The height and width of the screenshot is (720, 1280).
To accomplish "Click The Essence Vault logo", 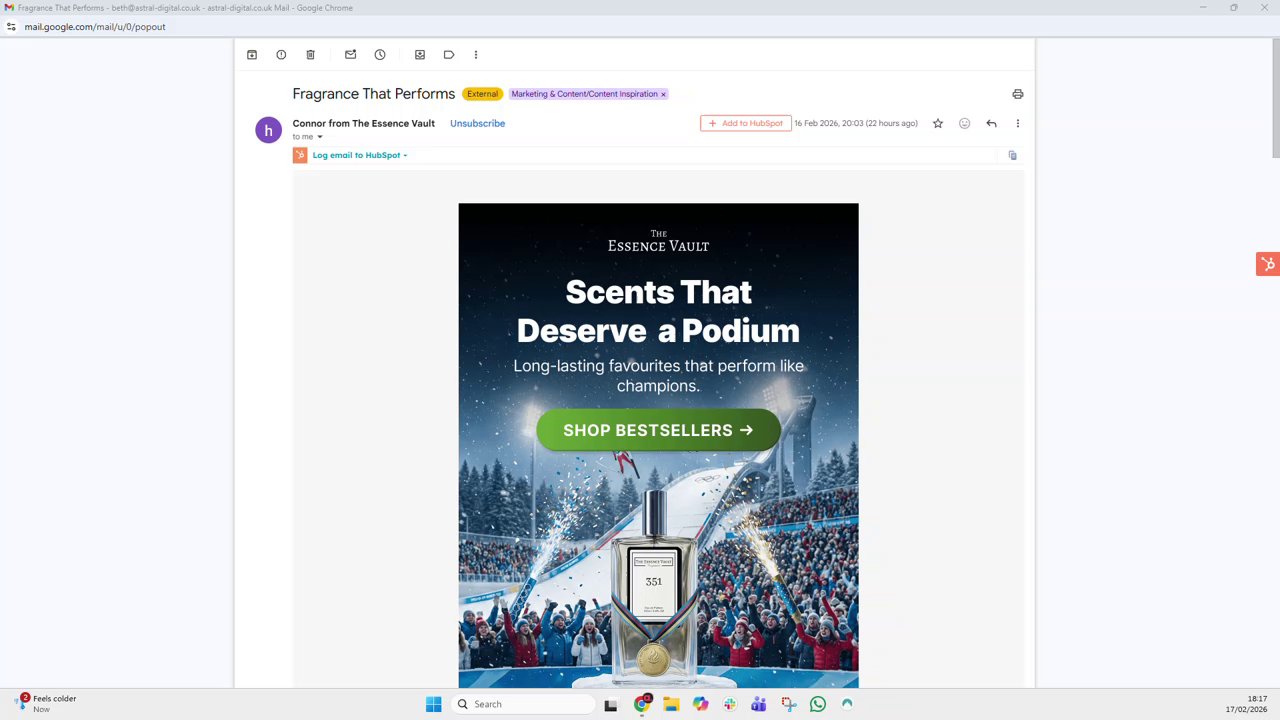I will coord(658,241).
